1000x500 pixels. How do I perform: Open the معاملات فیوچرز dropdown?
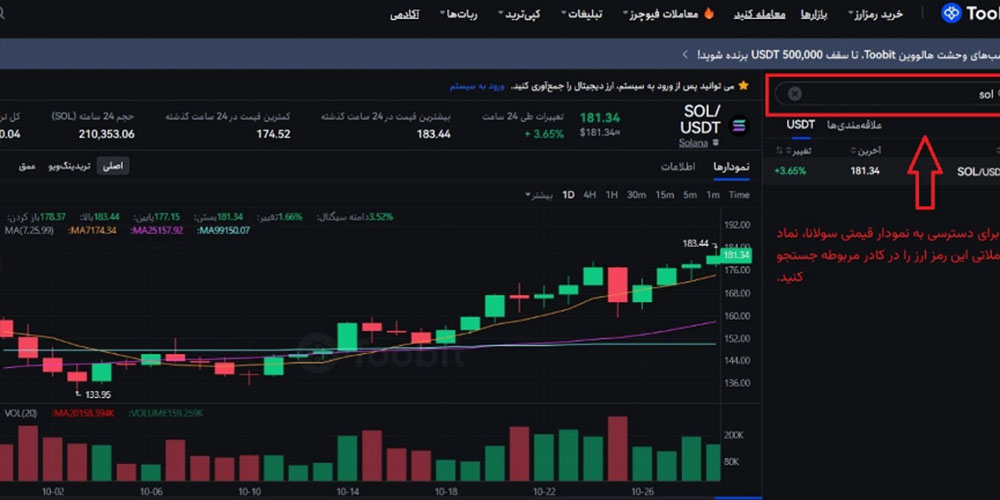click(x=662, y=14)
